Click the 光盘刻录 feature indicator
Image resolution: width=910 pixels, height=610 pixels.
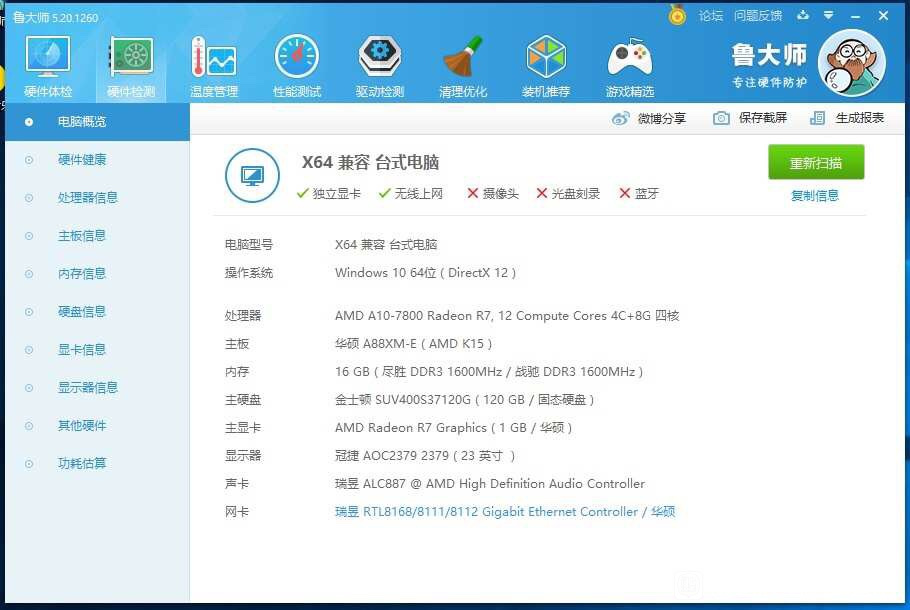pos(568,193)
